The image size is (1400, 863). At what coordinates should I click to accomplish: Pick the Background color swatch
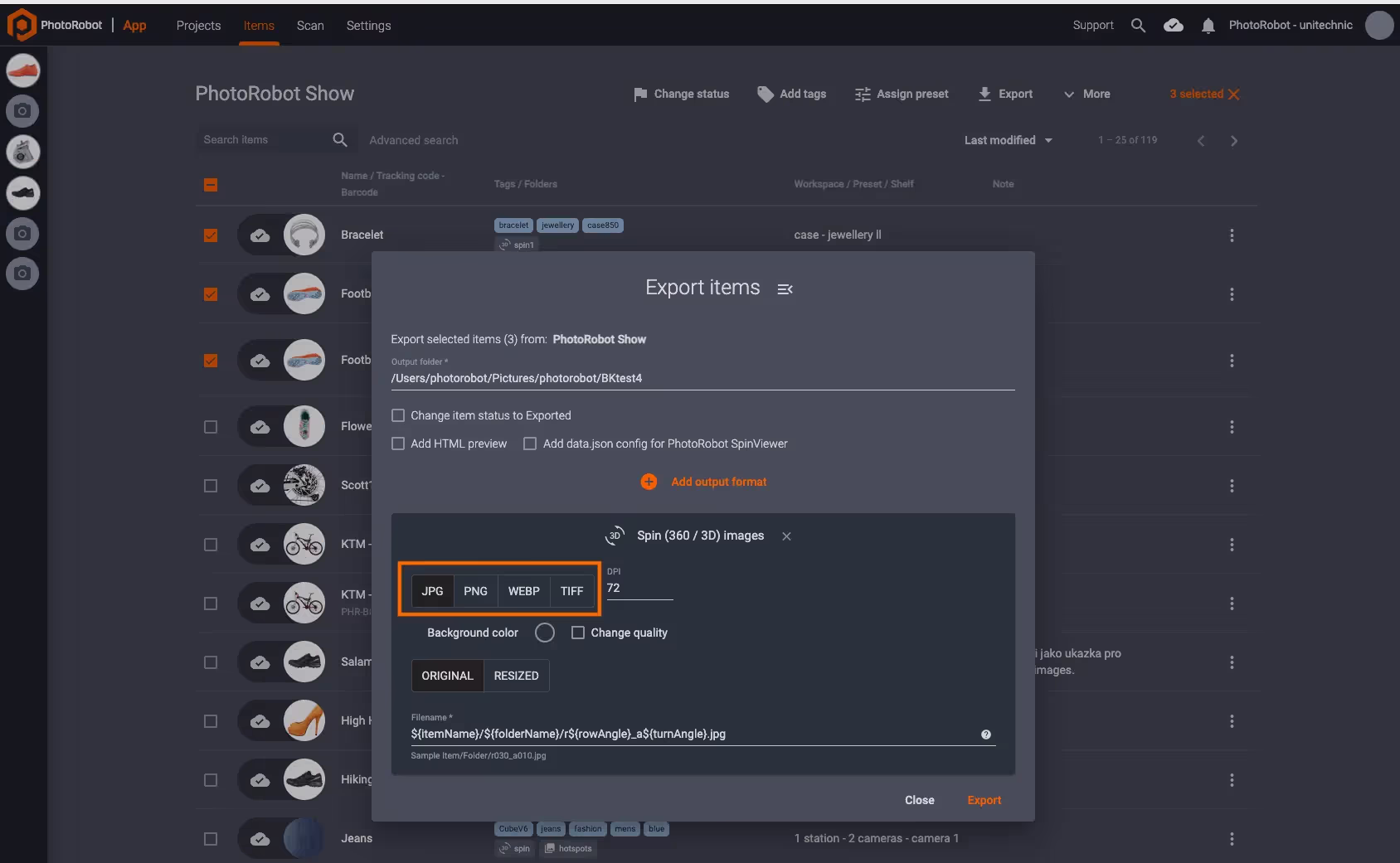pos(545,633)
